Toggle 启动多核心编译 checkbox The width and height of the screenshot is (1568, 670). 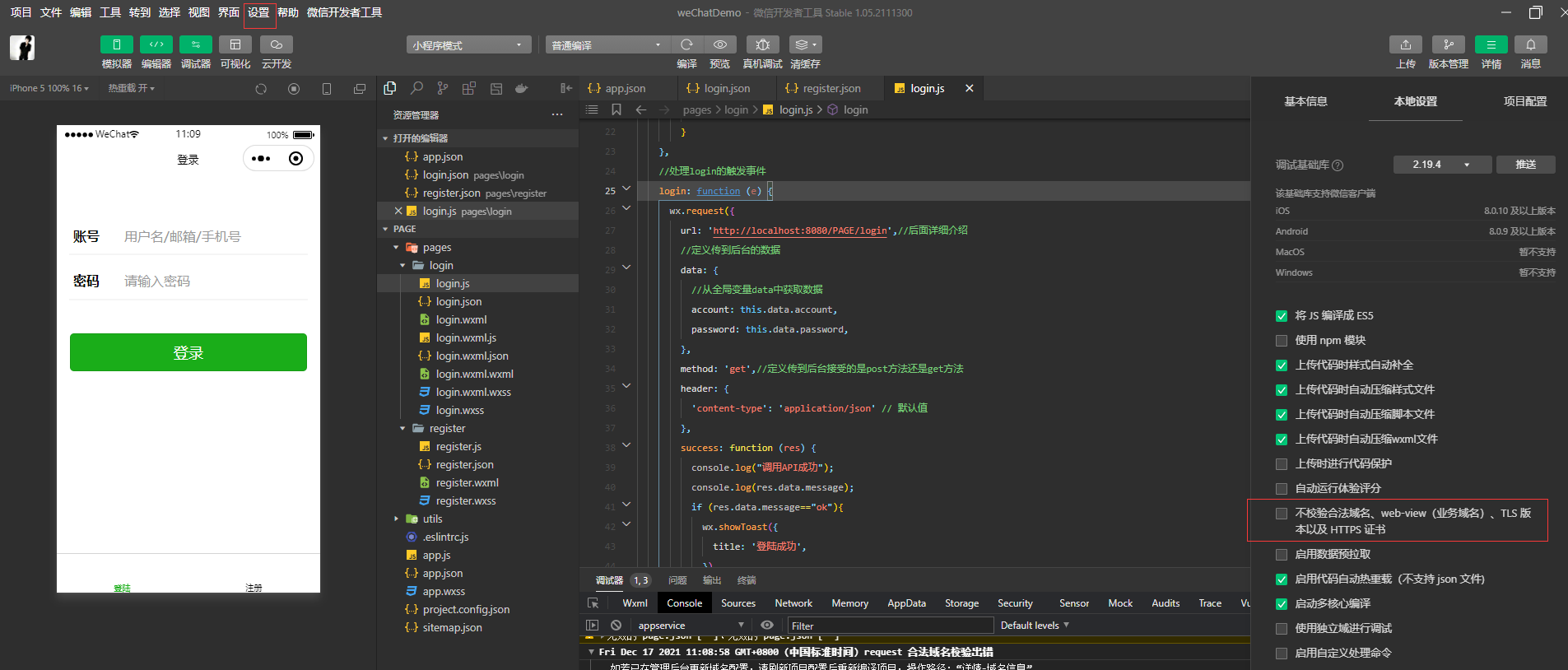[x=1282, y=604]
